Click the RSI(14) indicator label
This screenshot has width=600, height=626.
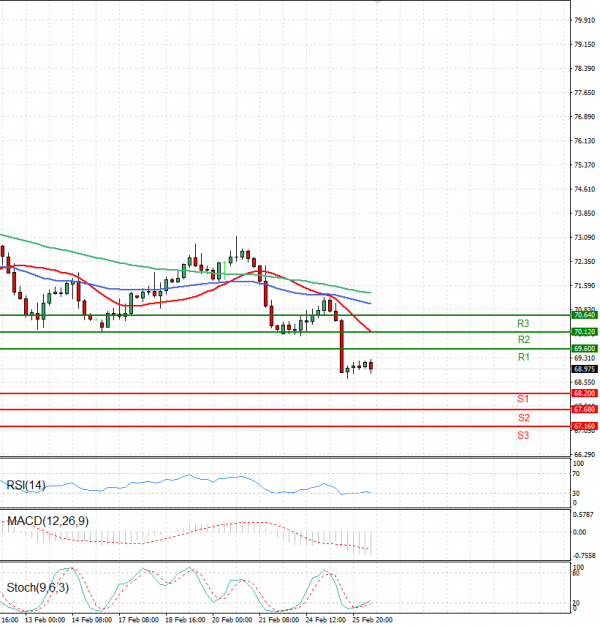(x=26, y=485)
